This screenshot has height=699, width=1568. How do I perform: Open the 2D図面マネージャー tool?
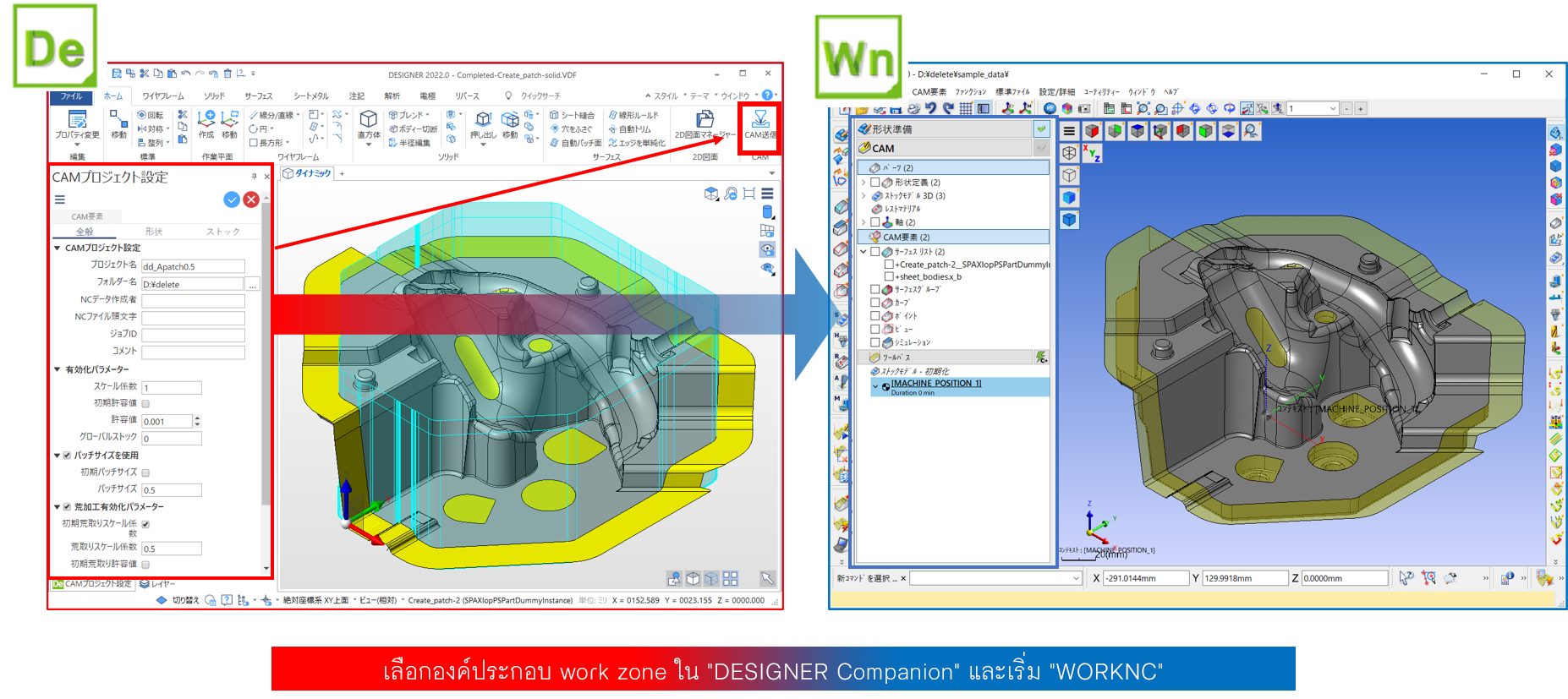[705, 124]
